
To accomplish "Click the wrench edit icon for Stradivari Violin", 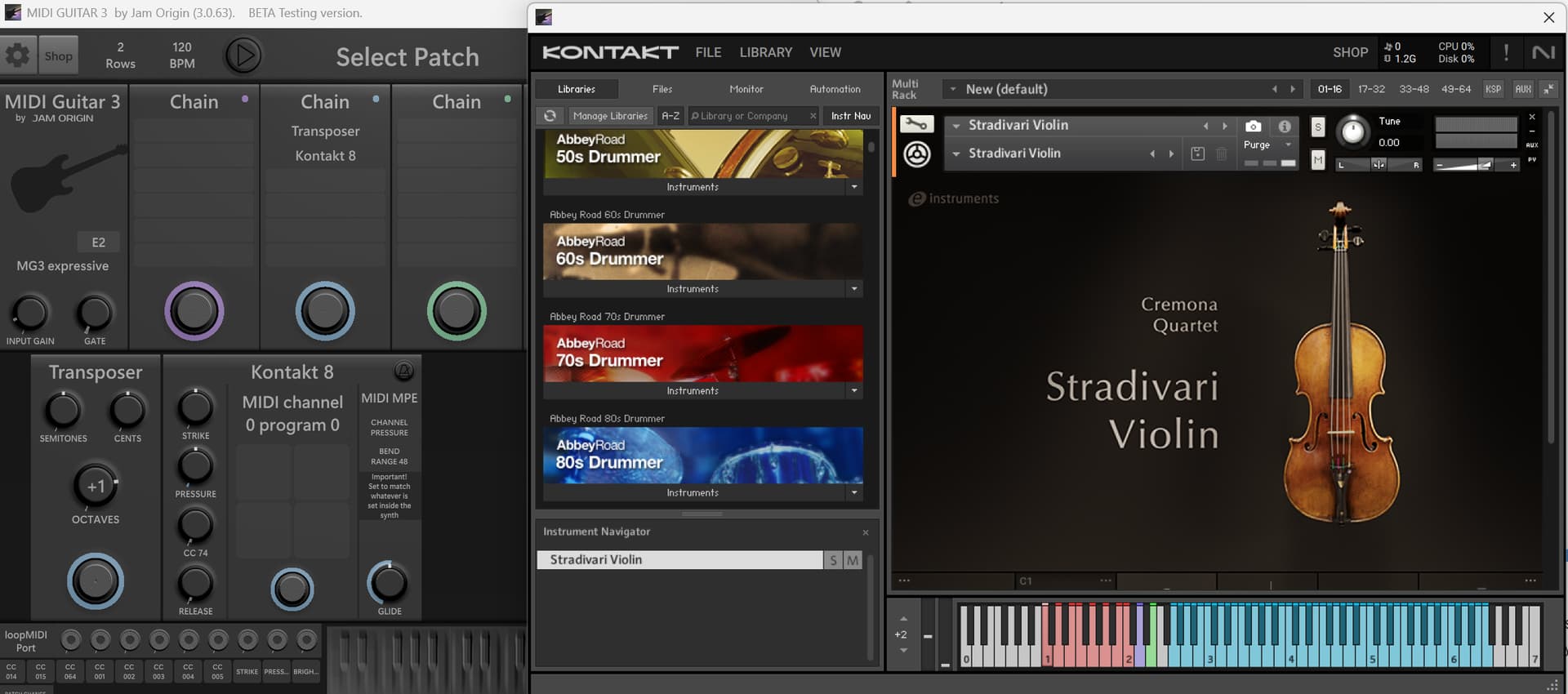I will 916,124.
